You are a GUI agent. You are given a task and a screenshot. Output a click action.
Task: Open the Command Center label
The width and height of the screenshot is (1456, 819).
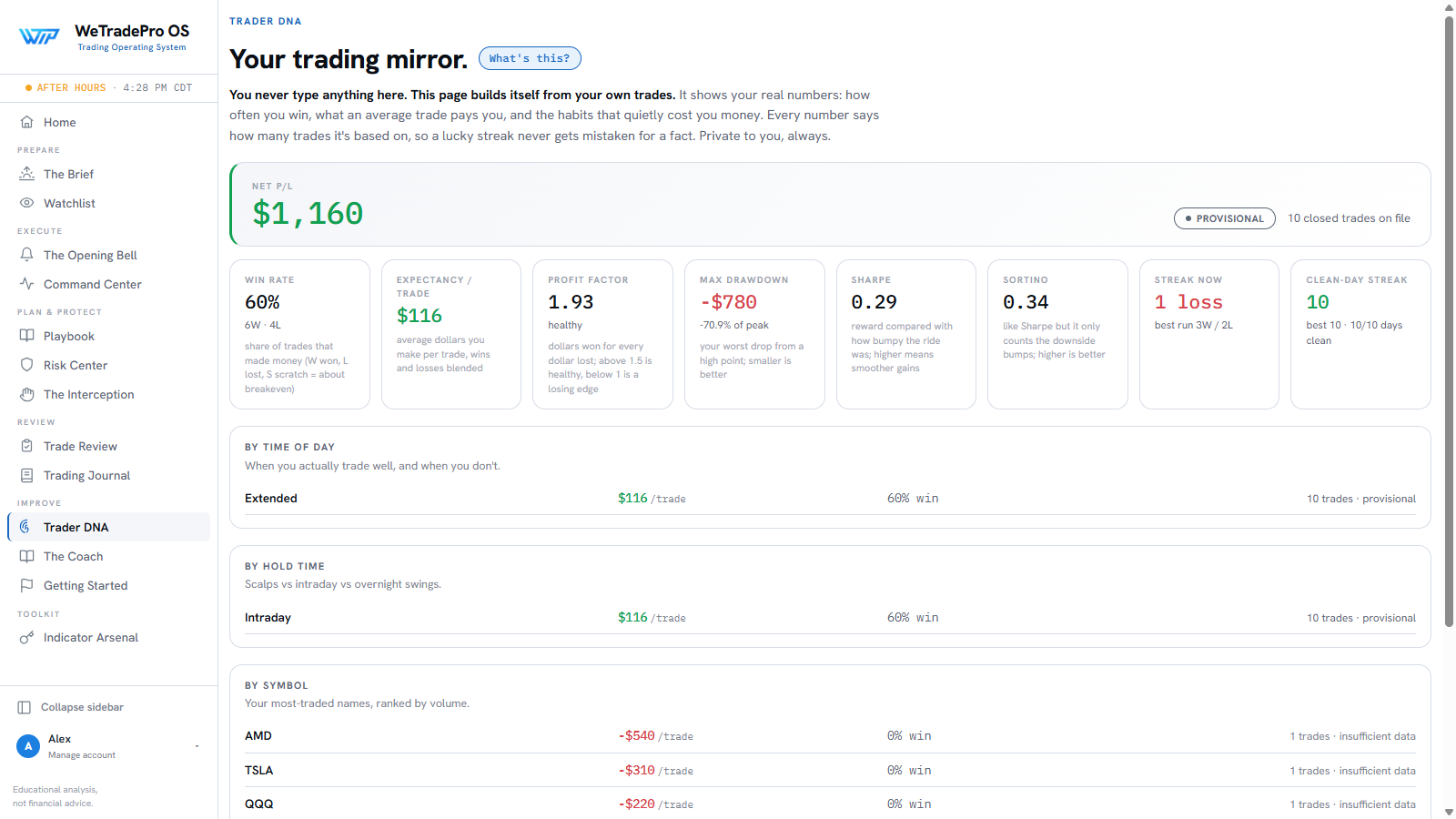point(93,284)
